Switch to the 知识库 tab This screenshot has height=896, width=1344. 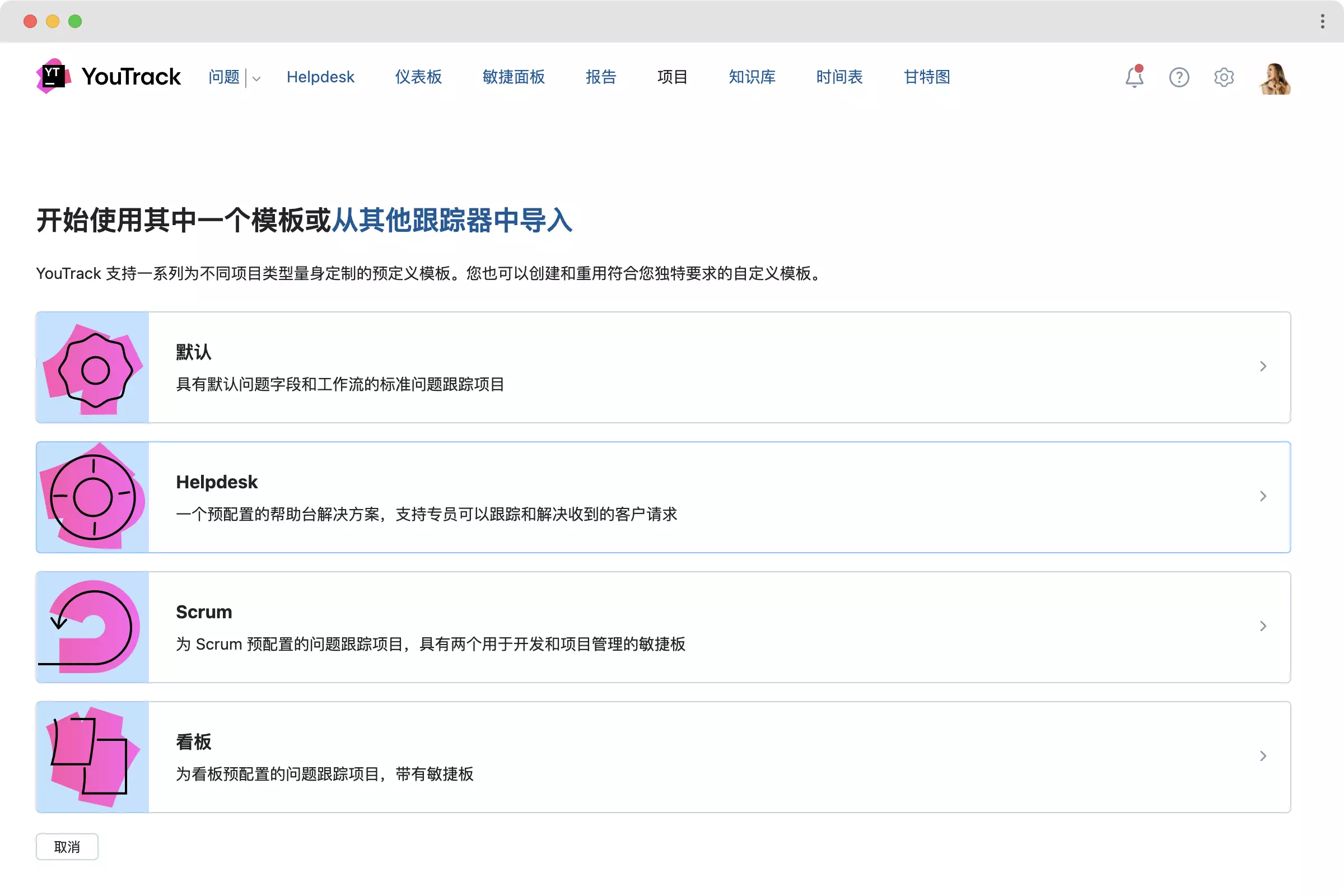click(x=752, y=77)
